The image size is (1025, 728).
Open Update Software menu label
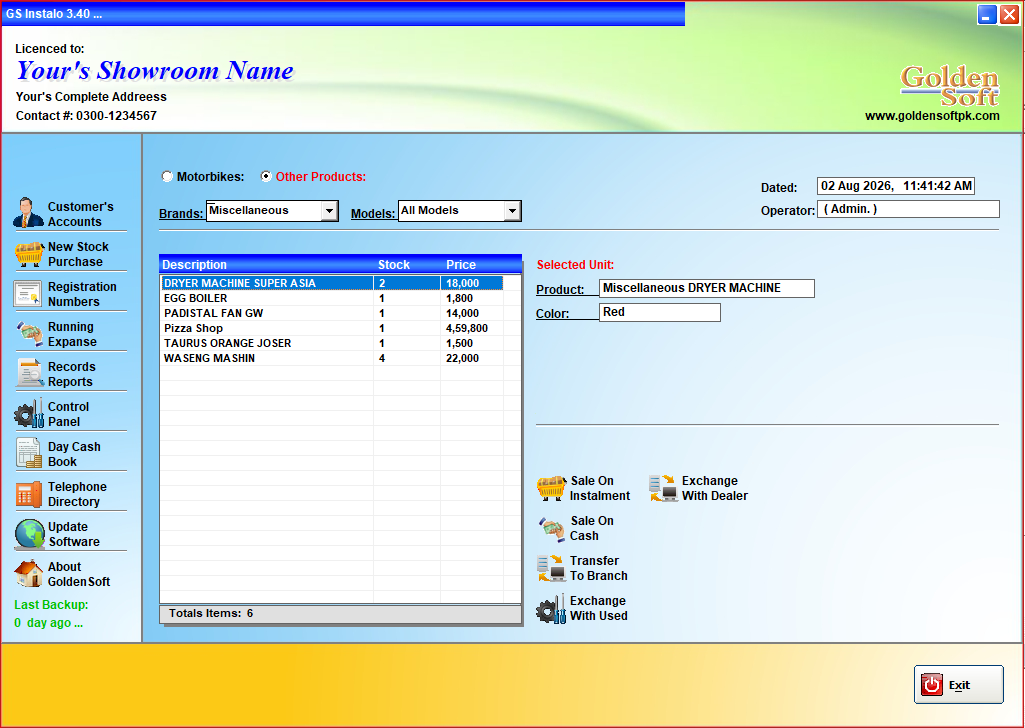click(73, 534)
